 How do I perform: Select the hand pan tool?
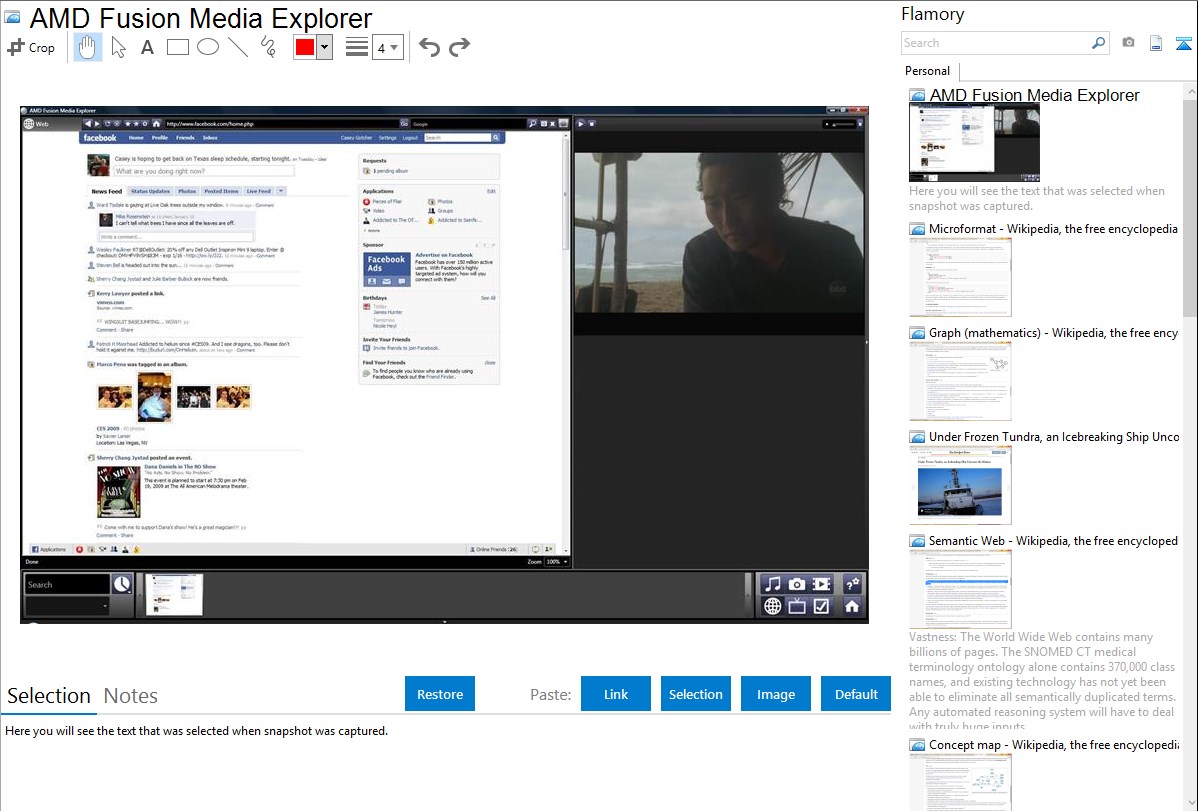coord(87,47)
